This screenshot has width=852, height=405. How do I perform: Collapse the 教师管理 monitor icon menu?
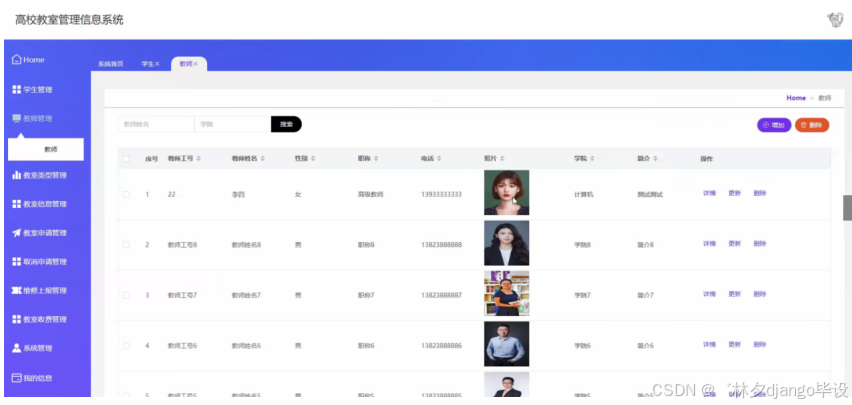[x=16, y=118]
